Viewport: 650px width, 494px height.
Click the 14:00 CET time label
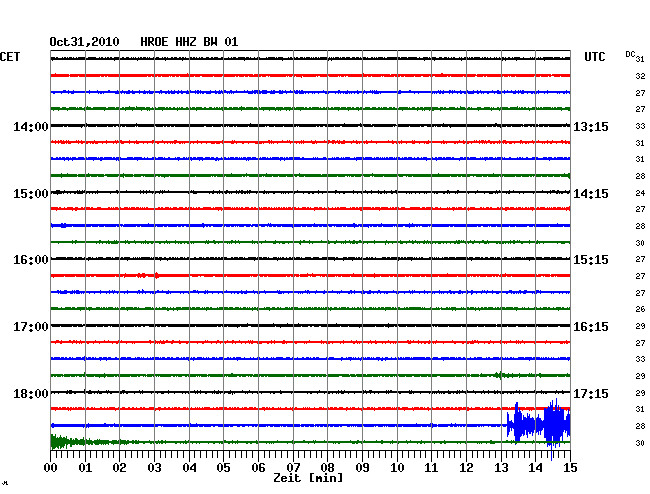point(31,126)
